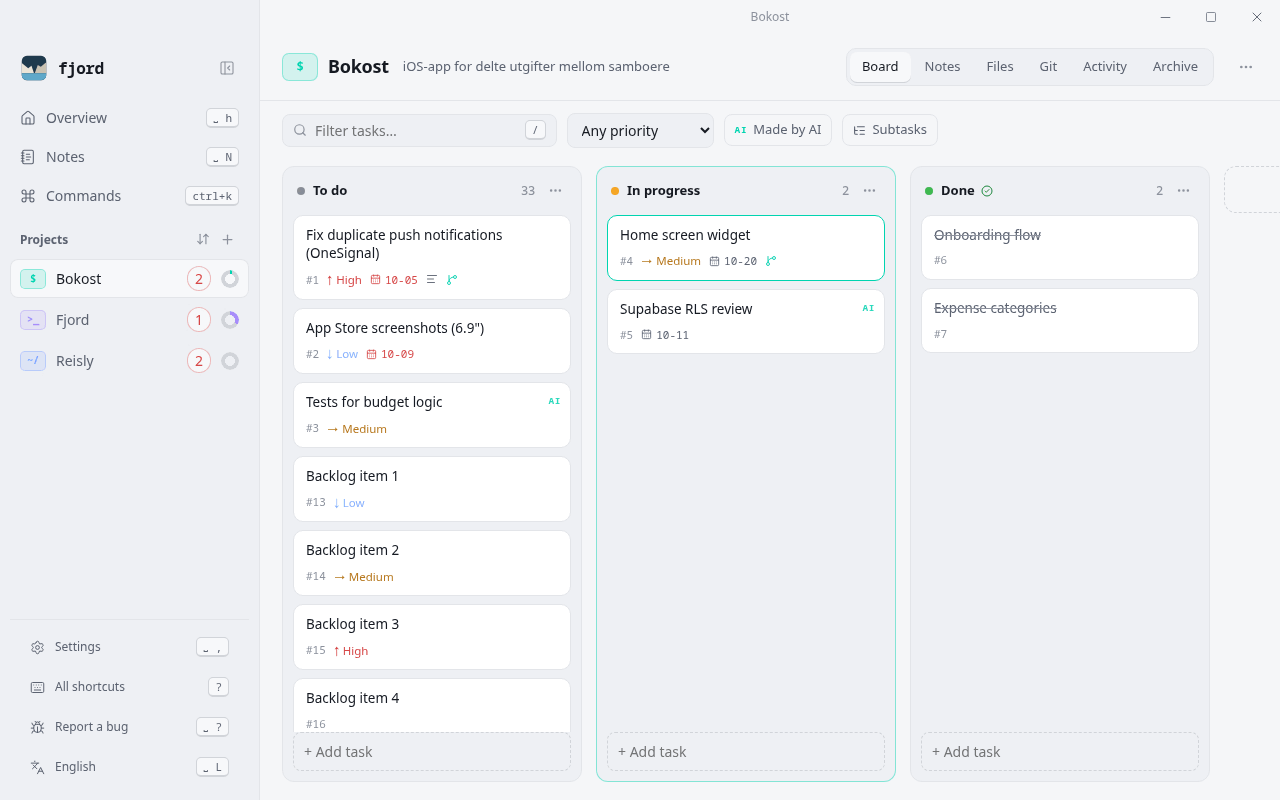Open To do column options menu
This screenshot has height=800, width=1280.
pos(556,190)
